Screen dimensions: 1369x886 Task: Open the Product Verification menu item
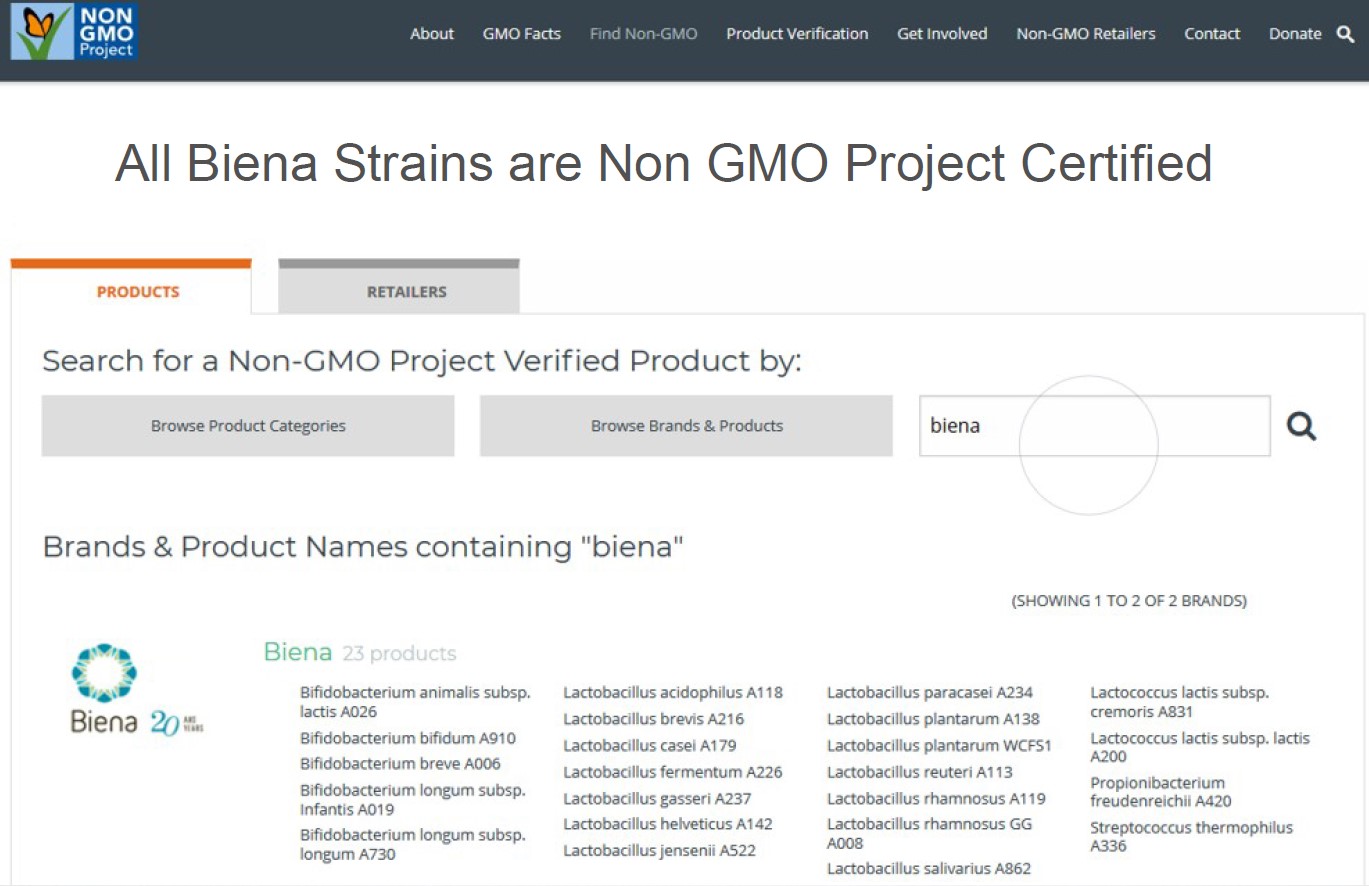point(797,34)
